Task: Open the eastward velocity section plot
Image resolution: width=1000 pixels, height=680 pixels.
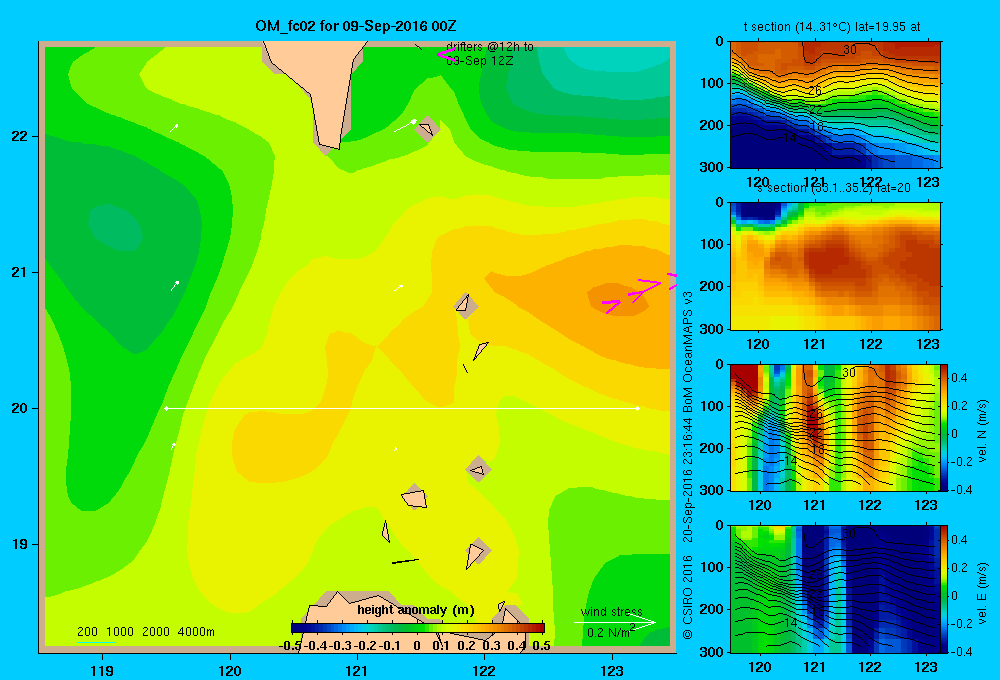Action: tap(835, 589)
